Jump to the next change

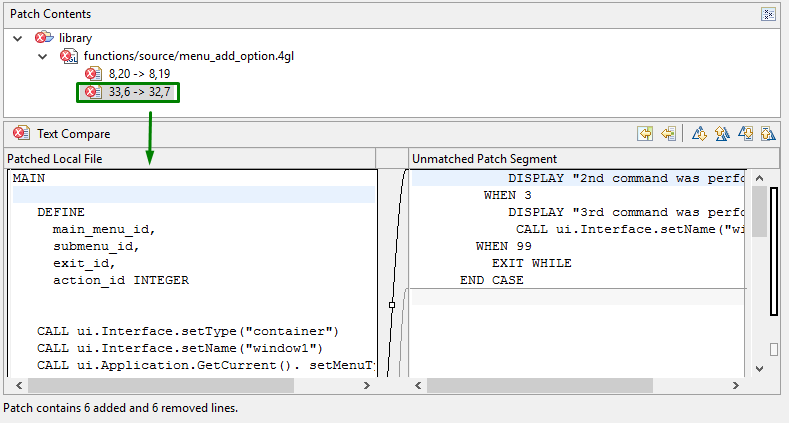[745, 133]
